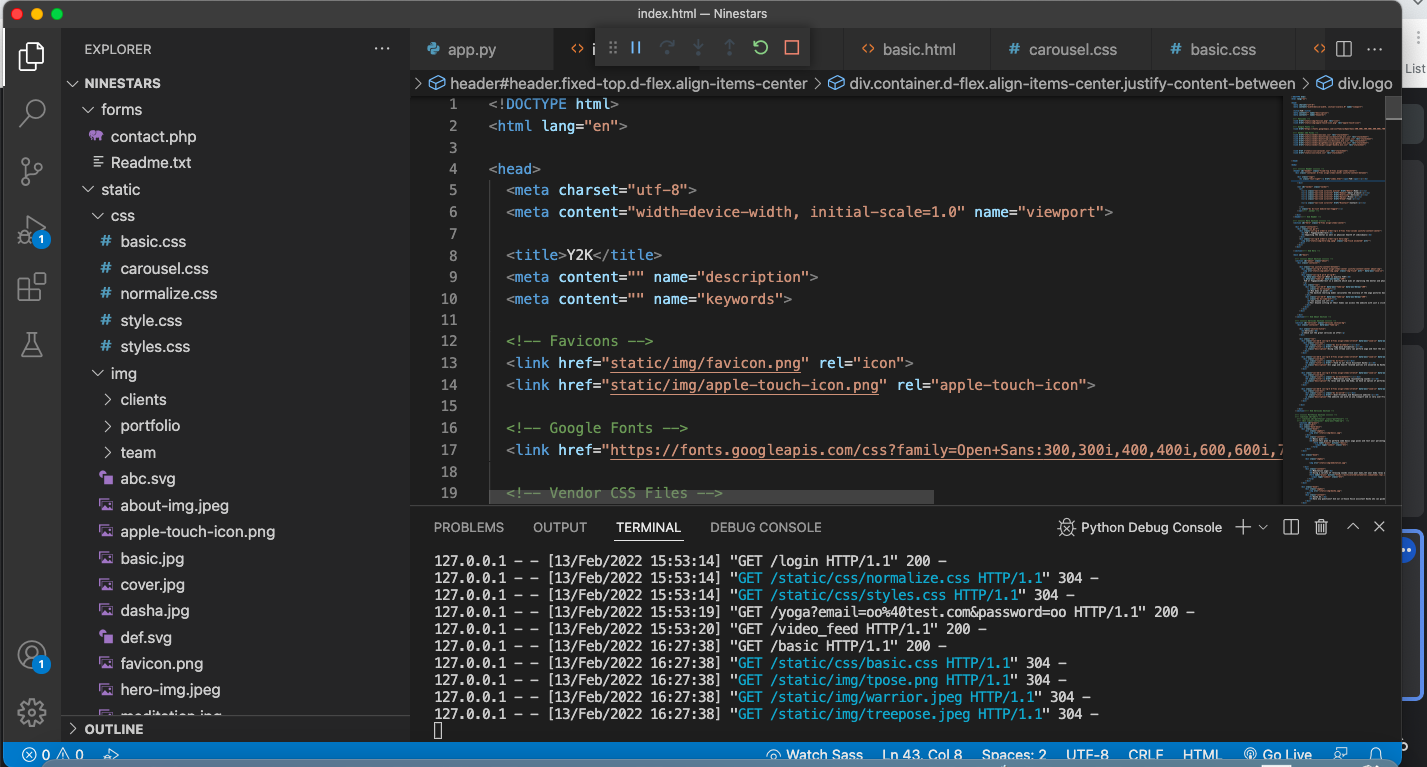
Task: Expand the clients folder
Action: point(143,399)
